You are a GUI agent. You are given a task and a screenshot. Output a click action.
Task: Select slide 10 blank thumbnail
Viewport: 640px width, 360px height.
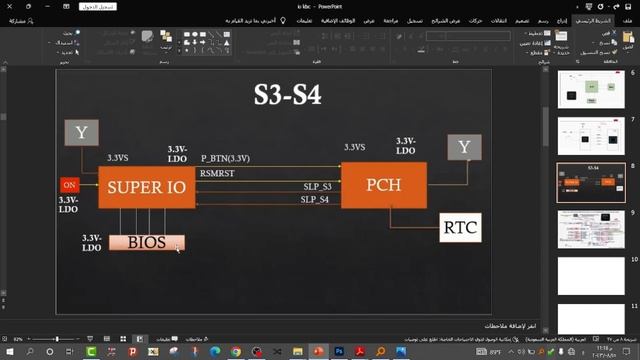click(x=591, y=276)
